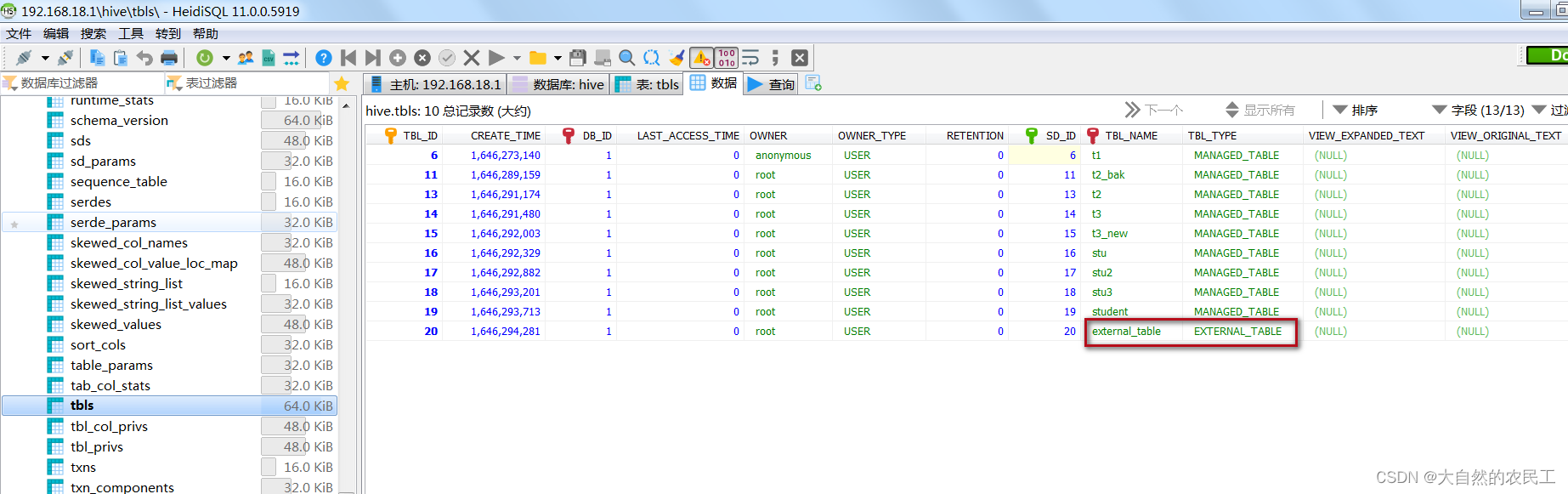This screenshot has width=1568, height=494.
Task: Click the copy icon in toolbar
Action: pyautogui.click(x=97, y=58)
